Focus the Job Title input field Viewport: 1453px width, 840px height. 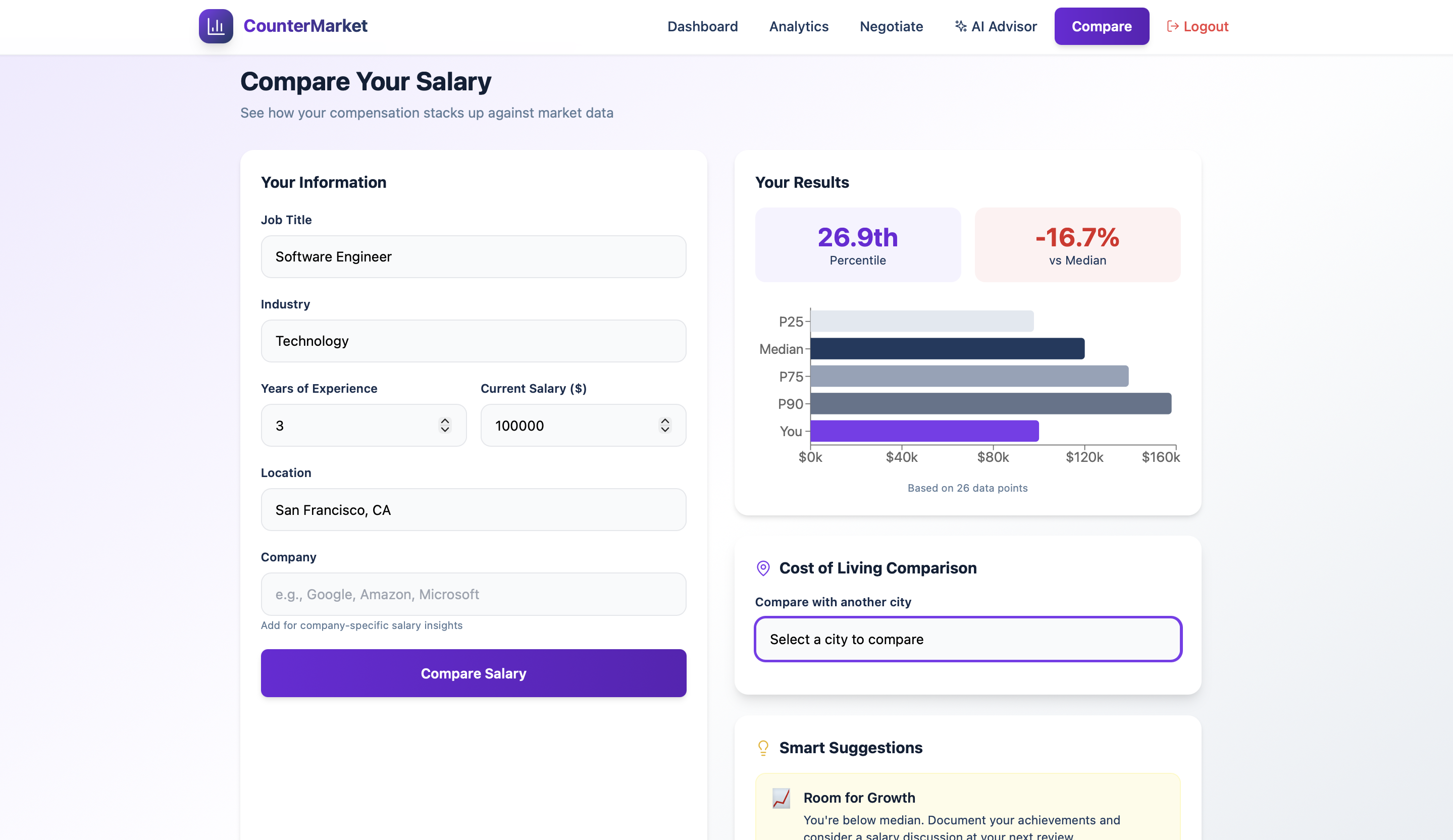473,256
